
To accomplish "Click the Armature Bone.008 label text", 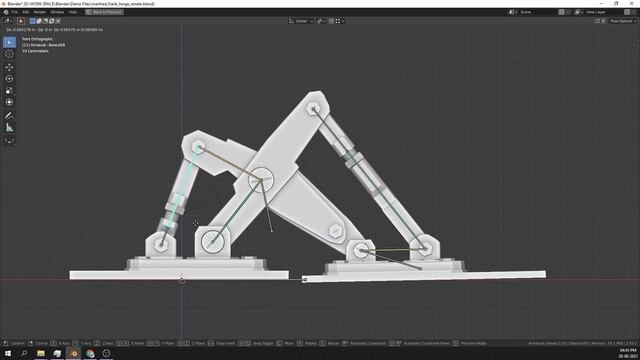I will 44,45.
